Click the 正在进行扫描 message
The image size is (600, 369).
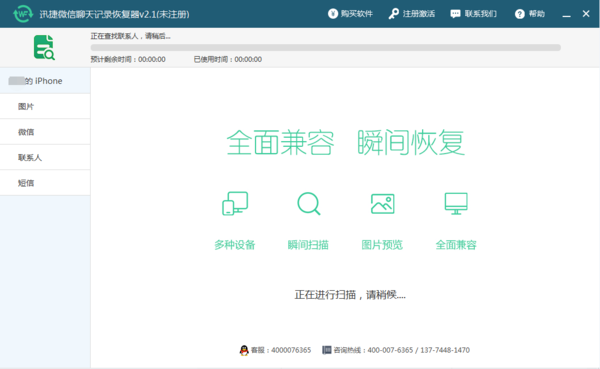click(x=350, y=295)
